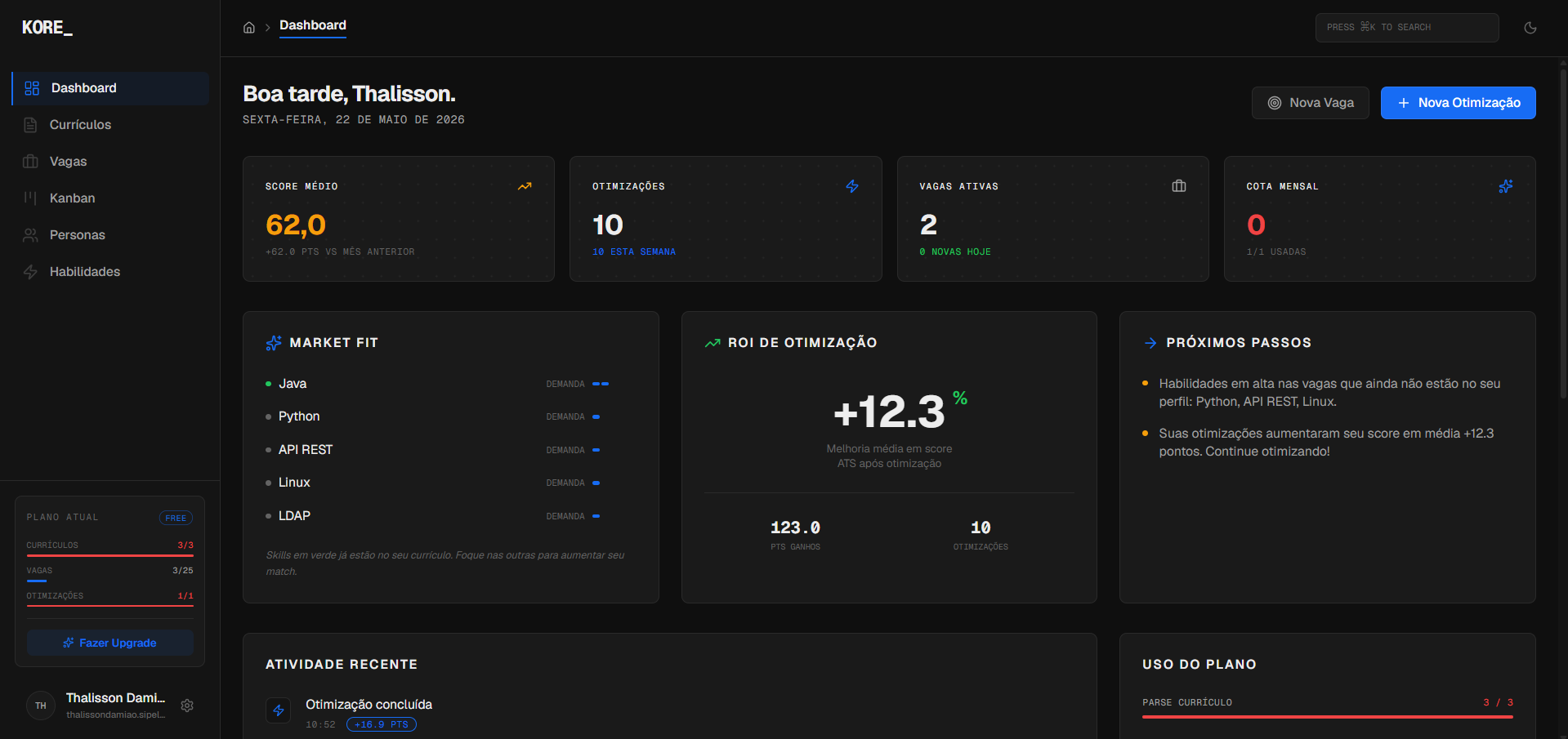
Task: Click the Market Fit sparkle icon
Action: pos(274,343)
